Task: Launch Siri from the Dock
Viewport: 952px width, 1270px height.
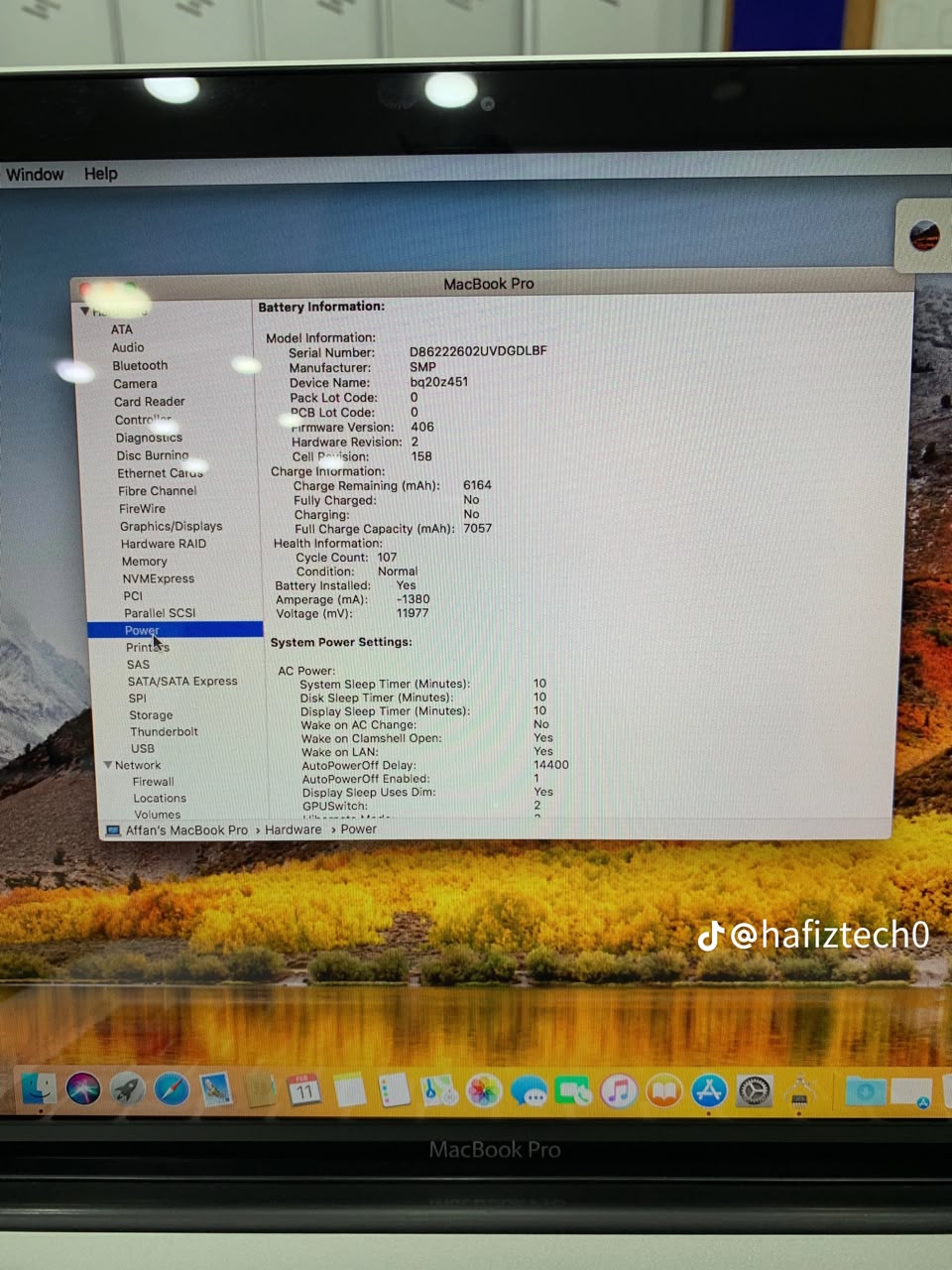Action: 83,1088
